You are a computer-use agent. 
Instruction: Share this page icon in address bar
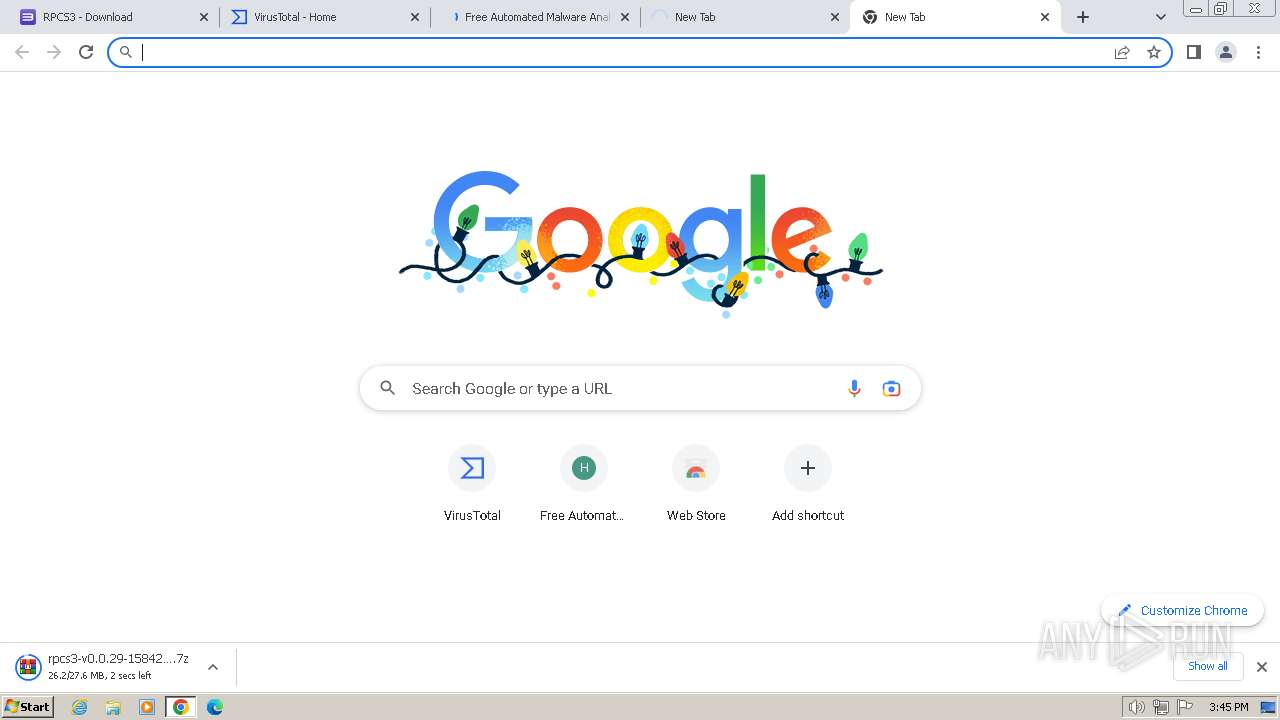point(1122,52)
